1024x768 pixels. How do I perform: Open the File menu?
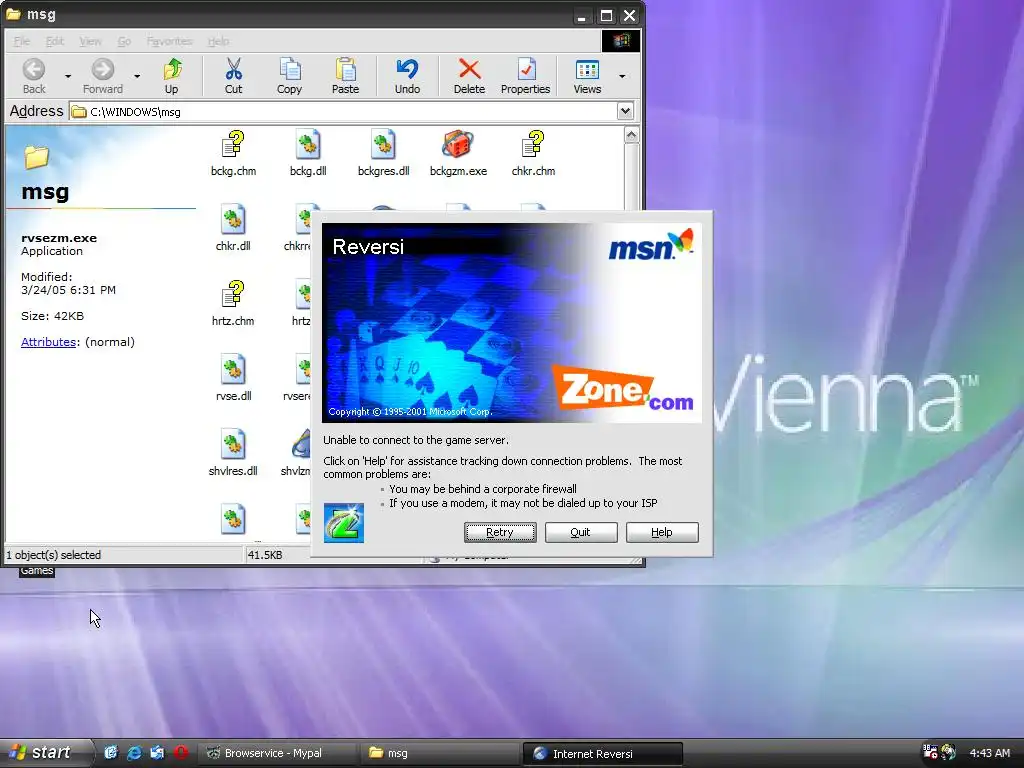tap(22, 41)
